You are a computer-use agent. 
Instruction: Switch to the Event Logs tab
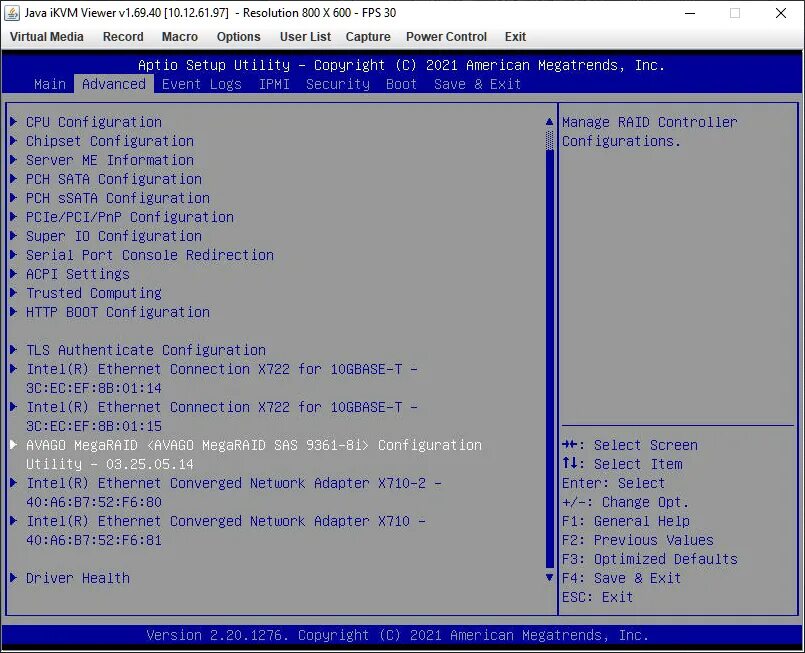(202, 84)
